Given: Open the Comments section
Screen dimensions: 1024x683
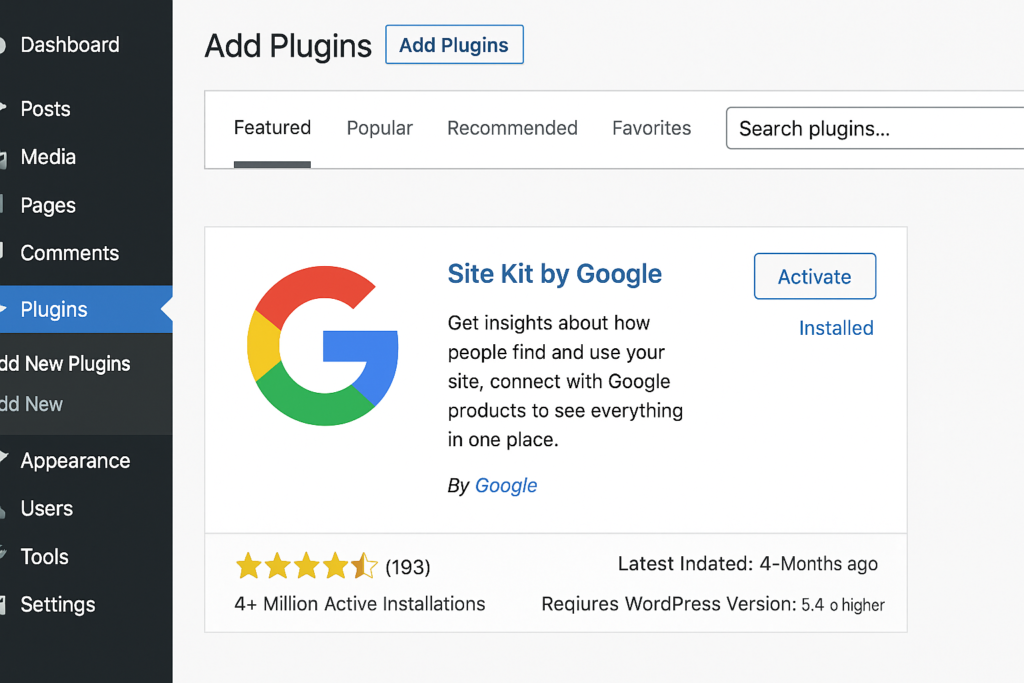Looking at the screenshot, I should [69, 253].
